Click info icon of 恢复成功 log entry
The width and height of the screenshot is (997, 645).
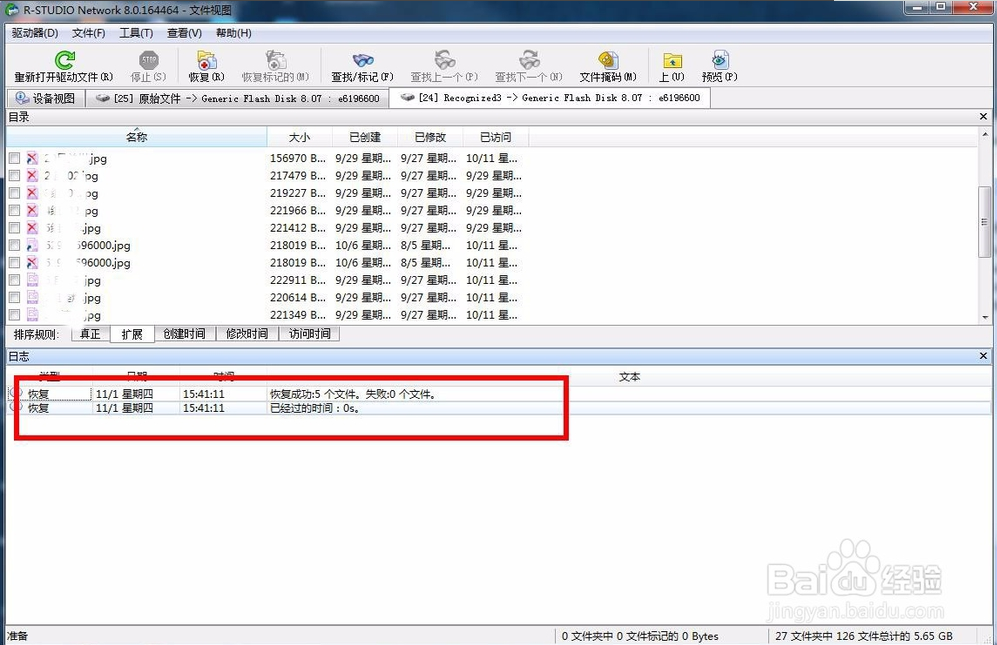[17, 393]
